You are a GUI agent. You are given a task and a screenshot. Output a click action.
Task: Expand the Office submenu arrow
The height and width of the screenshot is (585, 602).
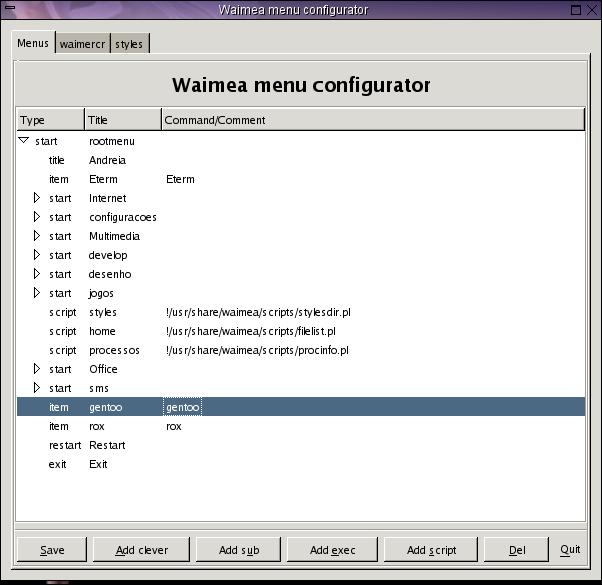pos(37,369)
